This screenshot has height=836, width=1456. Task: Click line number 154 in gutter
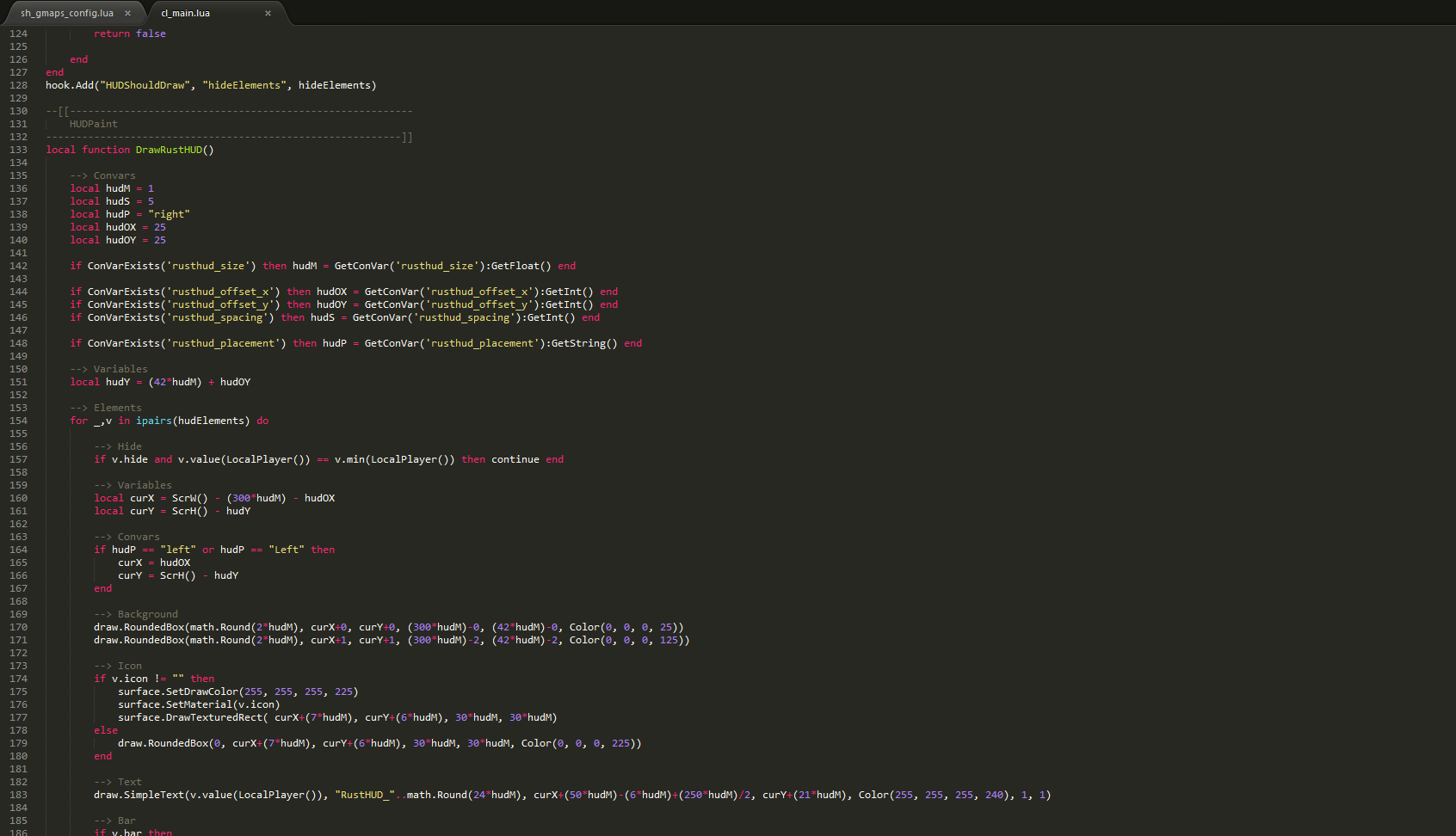tap(18, 421)
